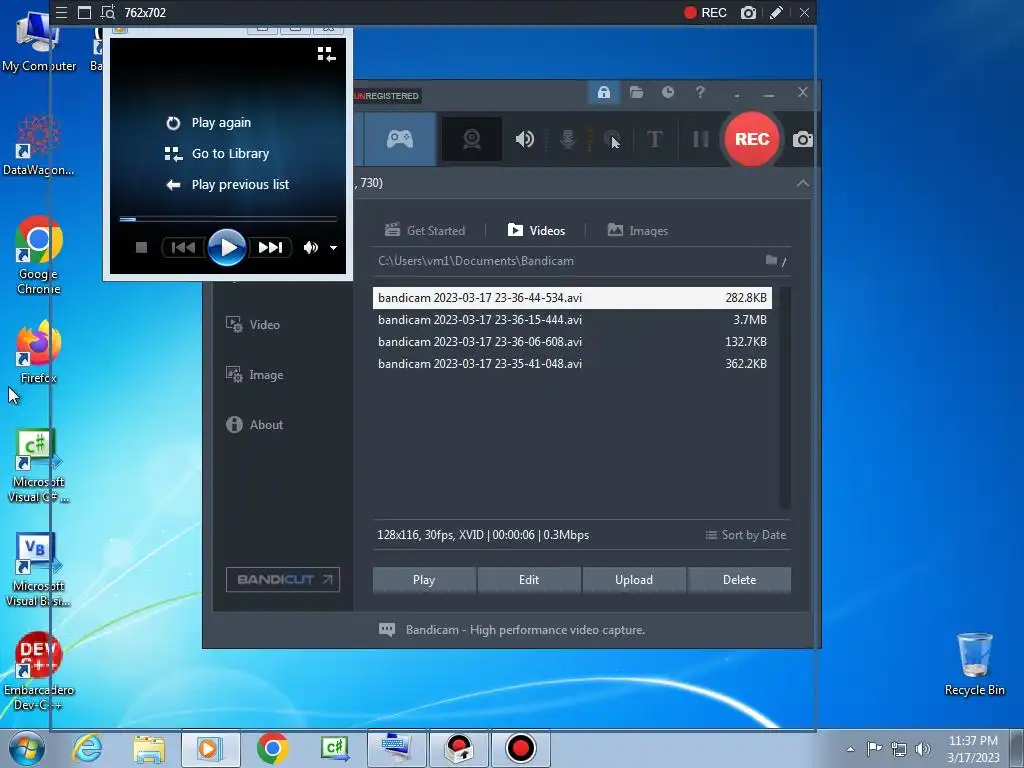The width and height of the screenshot is (1024, 768).
Task: Click capture bar area finder icon
Action: (x=108, y=12)
